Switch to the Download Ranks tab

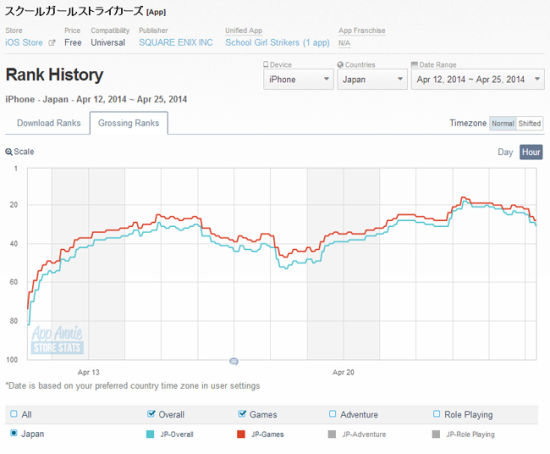(49, 123)
